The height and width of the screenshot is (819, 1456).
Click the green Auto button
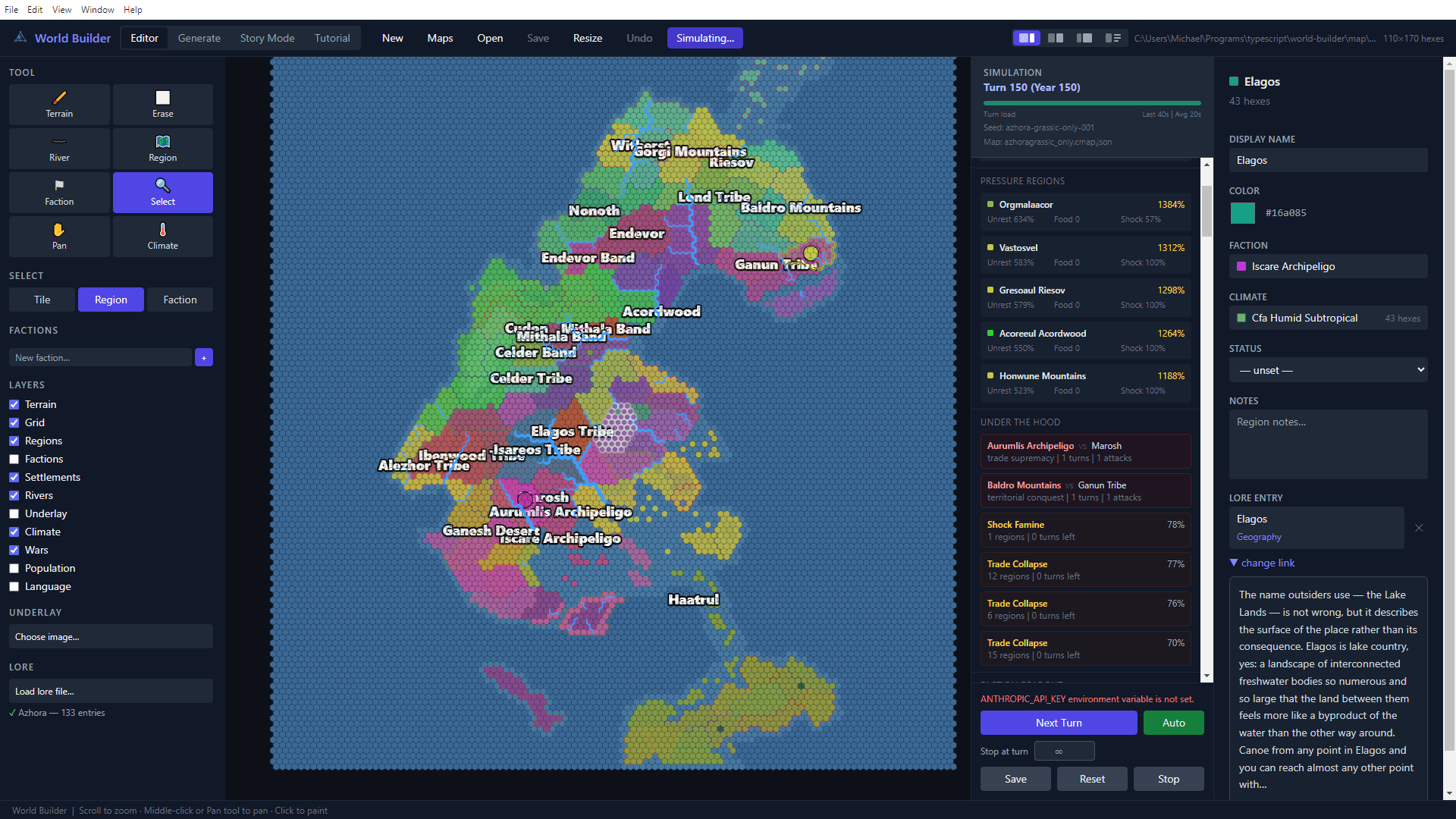(x=1173, y=723)
